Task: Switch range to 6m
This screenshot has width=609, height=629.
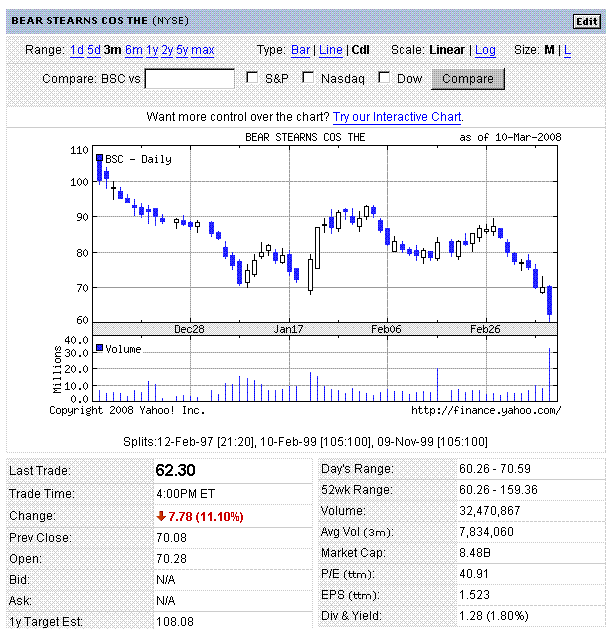Action: pos(133,50)
